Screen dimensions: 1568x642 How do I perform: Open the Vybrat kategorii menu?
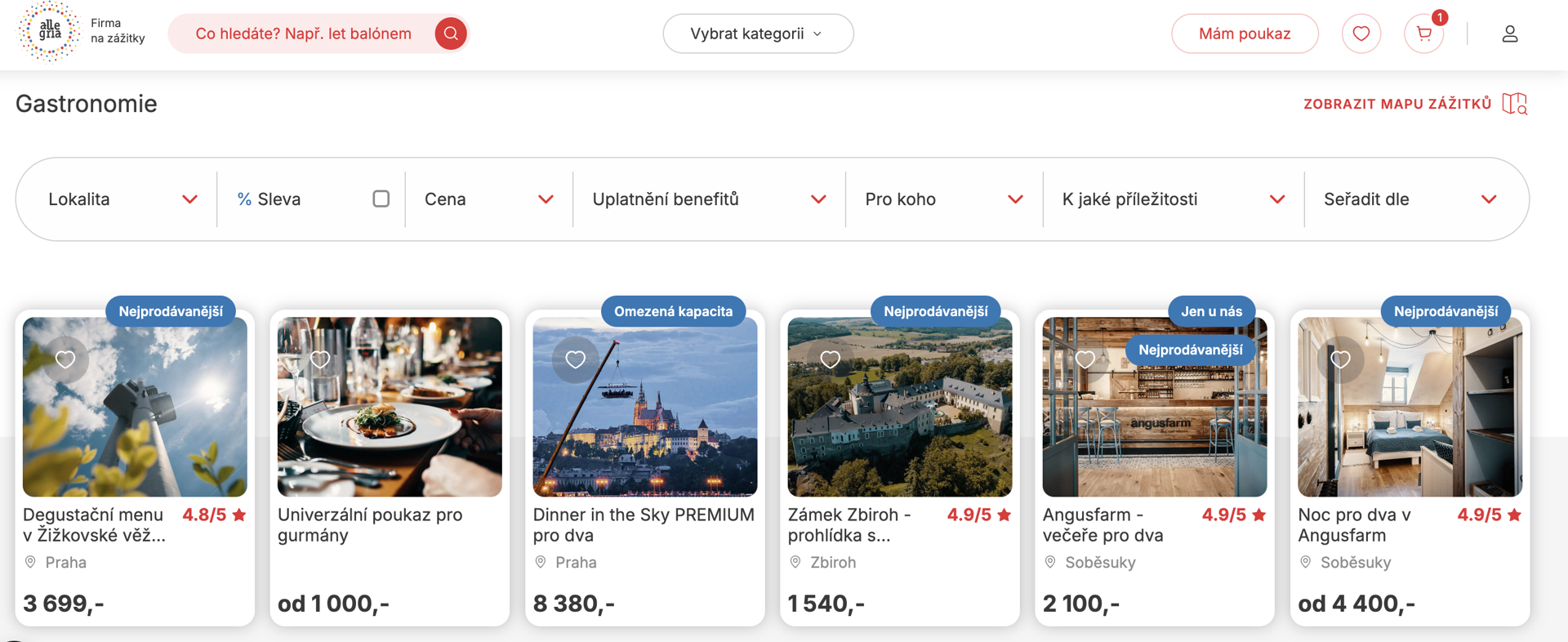758,33
